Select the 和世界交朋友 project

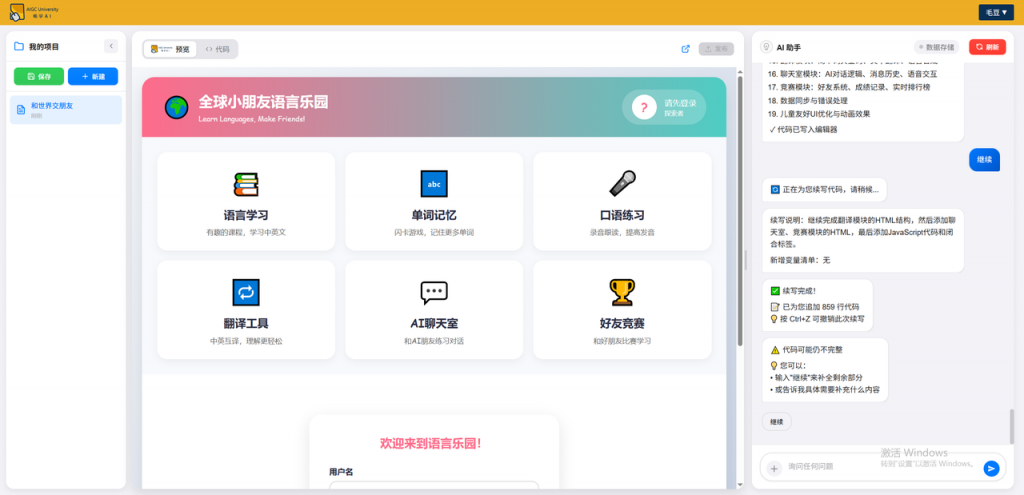pyautogui.click(x=66, y=109)
